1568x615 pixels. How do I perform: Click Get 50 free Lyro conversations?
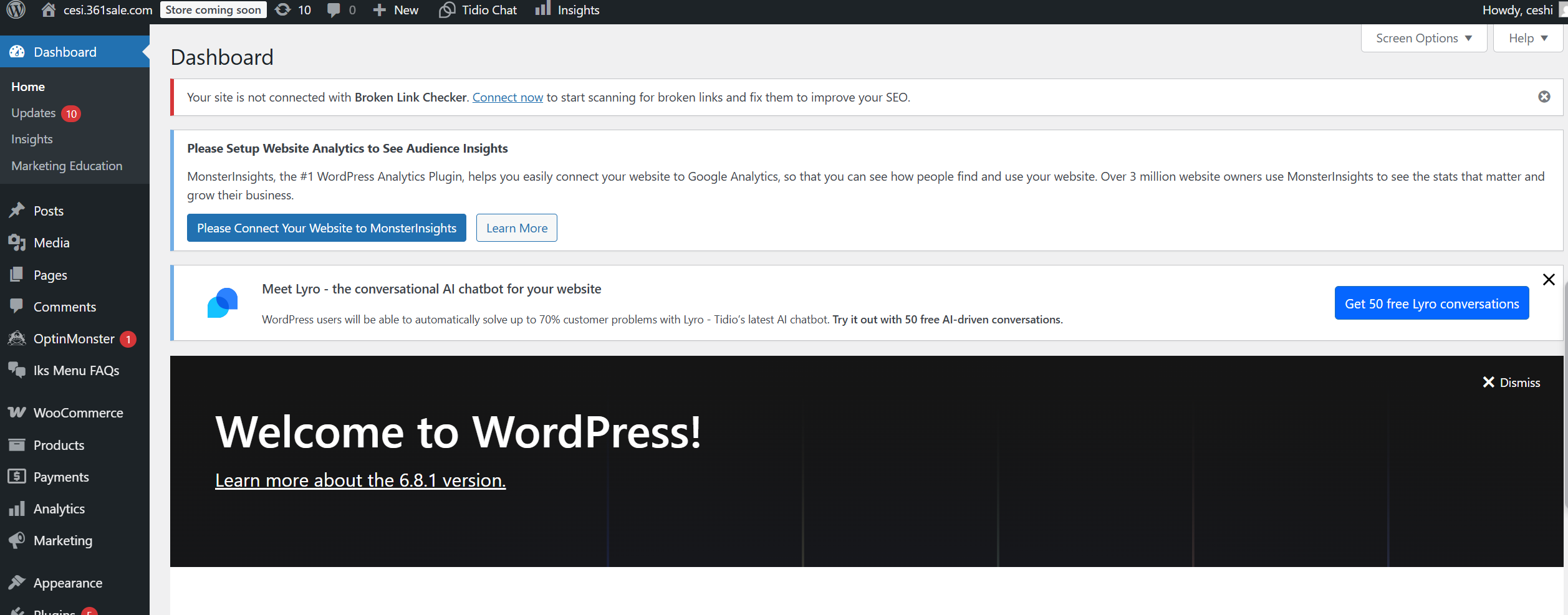click(1431, 303)
